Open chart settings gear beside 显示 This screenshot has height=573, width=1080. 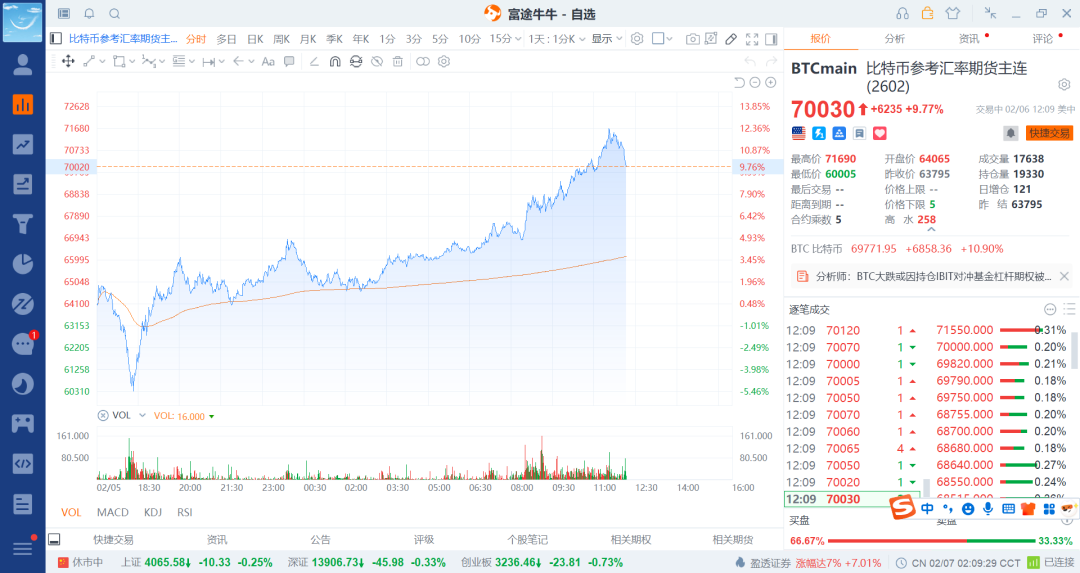click(x=637, y=39)
